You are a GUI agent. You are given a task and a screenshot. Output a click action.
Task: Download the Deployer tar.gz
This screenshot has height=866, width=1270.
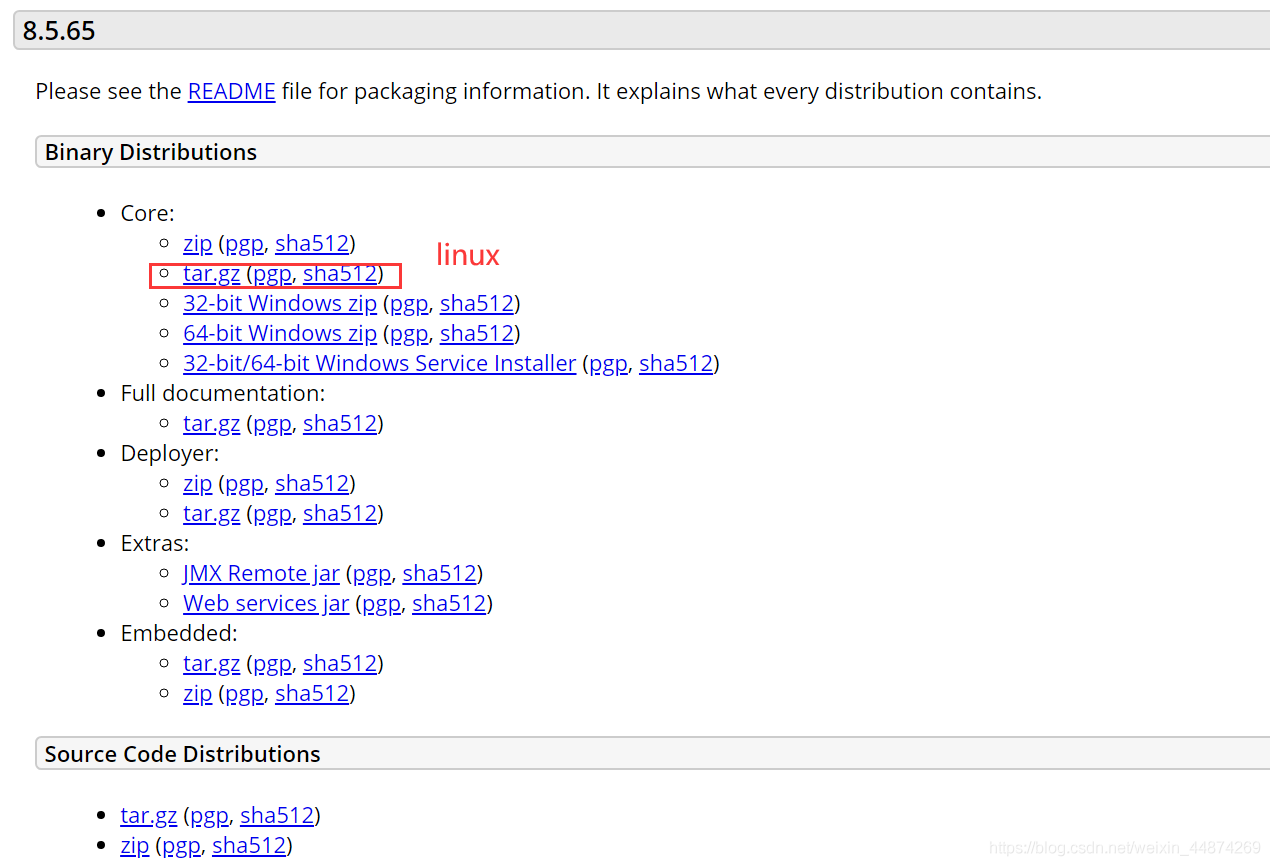pyautogui.click(x=212, y=513)
